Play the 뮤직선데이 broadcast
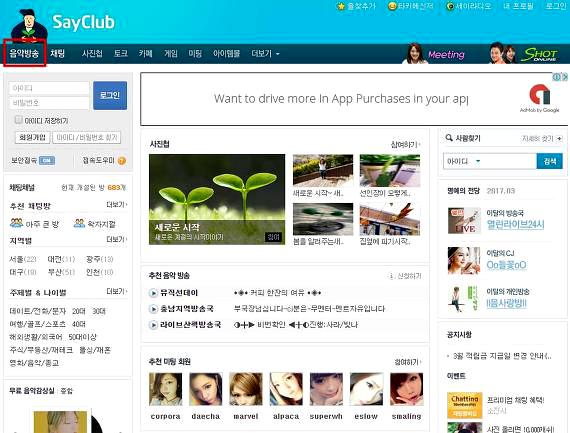 click(x=153, y=293)
